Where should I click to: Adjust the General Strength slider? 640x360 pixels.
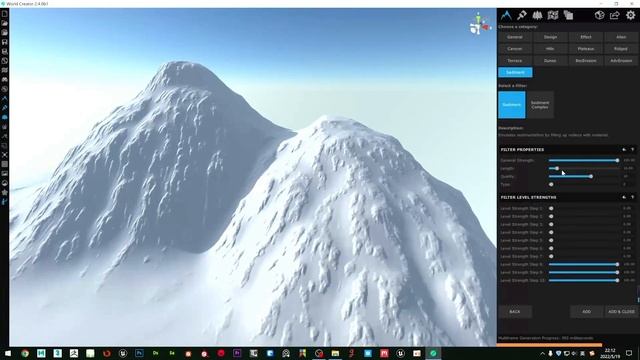pyautogui.click(x=583, y=160)
